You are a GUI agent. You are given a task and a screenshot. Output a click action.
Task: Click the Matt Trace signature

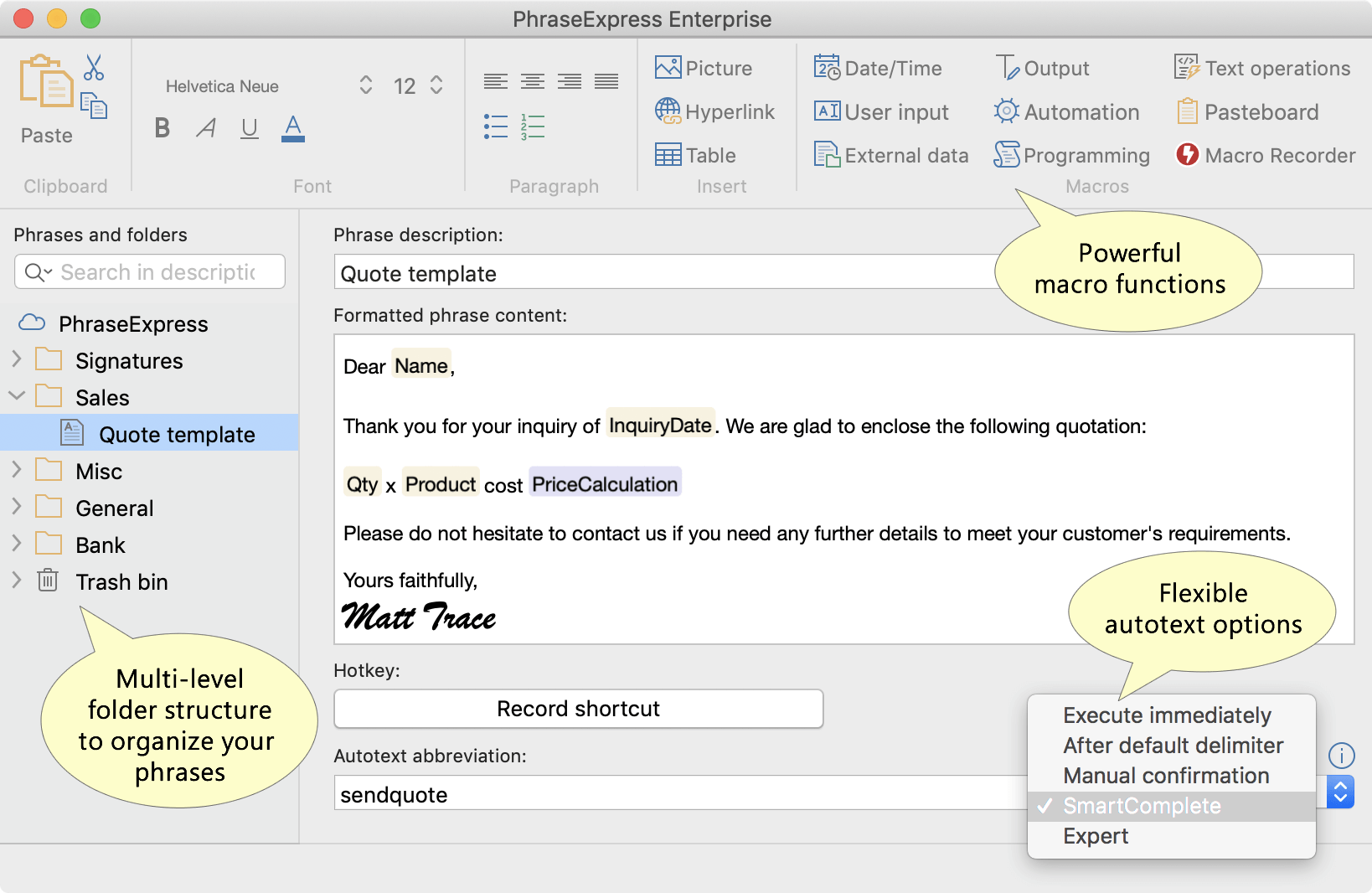pyautogui.click(x=419, y=617)
